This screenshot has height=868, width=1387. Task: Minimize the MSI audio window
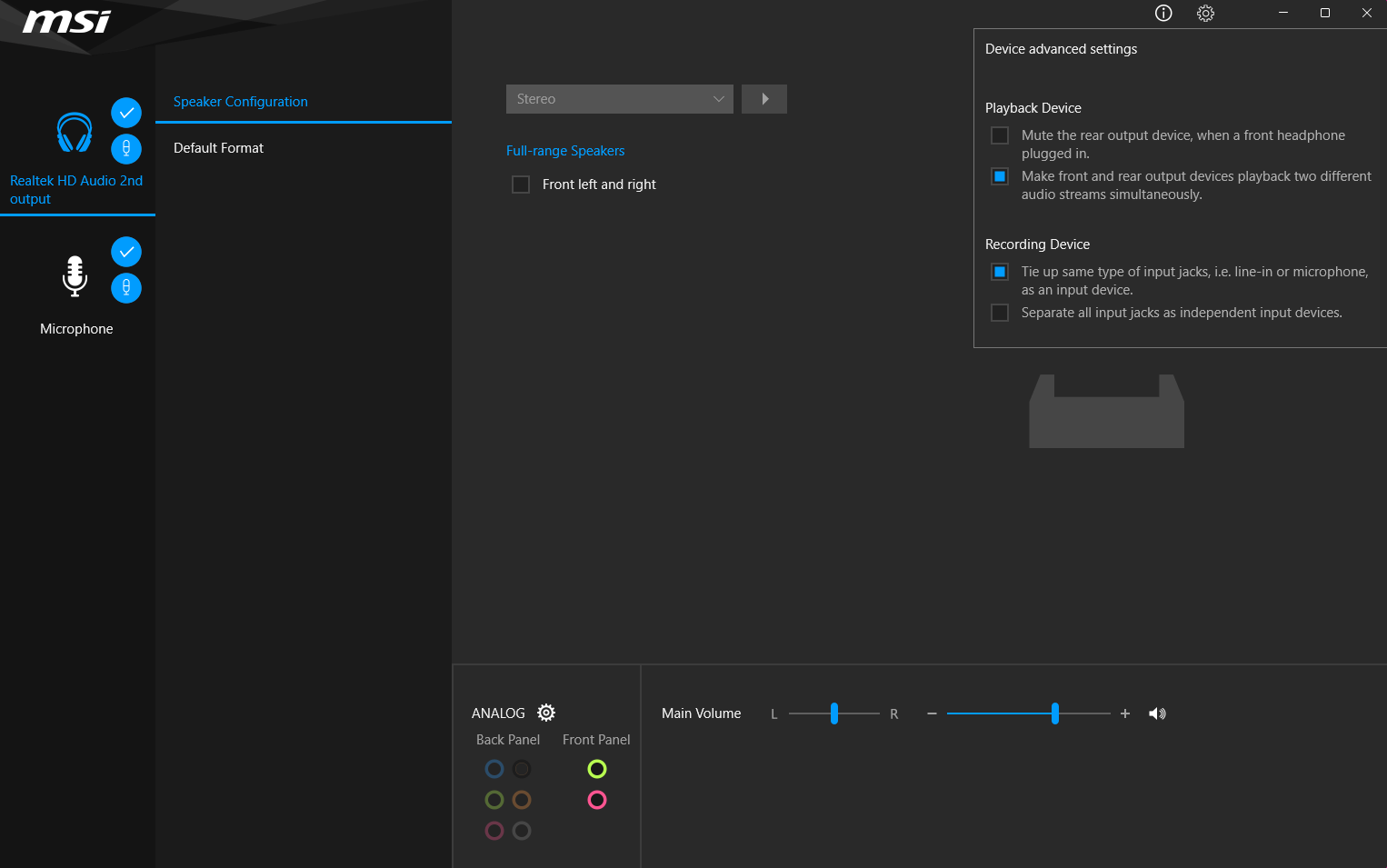[x=1283, y=13]
